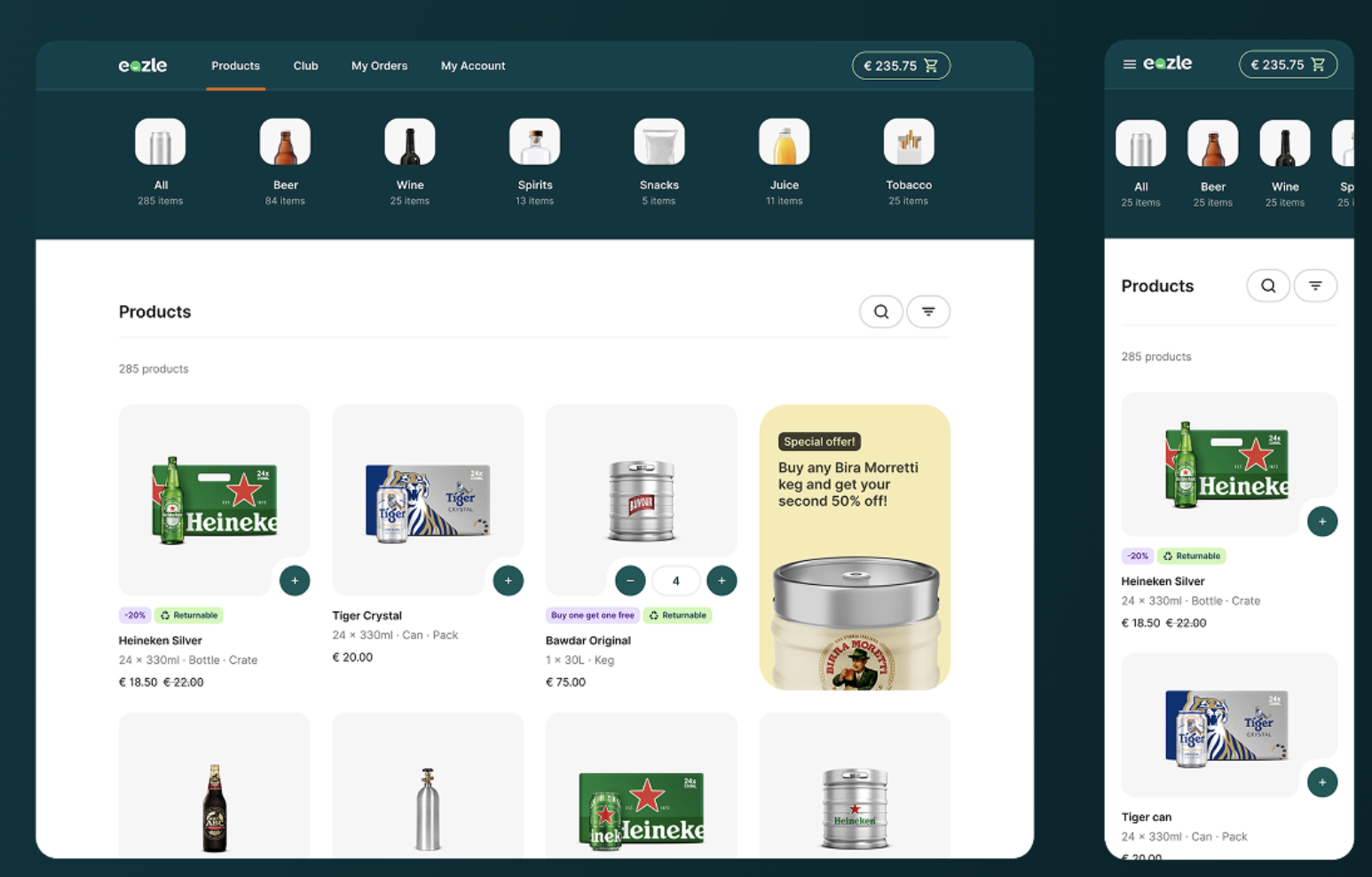This screenshot has width=1372, height=877.
Task: Choose the Juice category icon
Action: click(784, 143)
